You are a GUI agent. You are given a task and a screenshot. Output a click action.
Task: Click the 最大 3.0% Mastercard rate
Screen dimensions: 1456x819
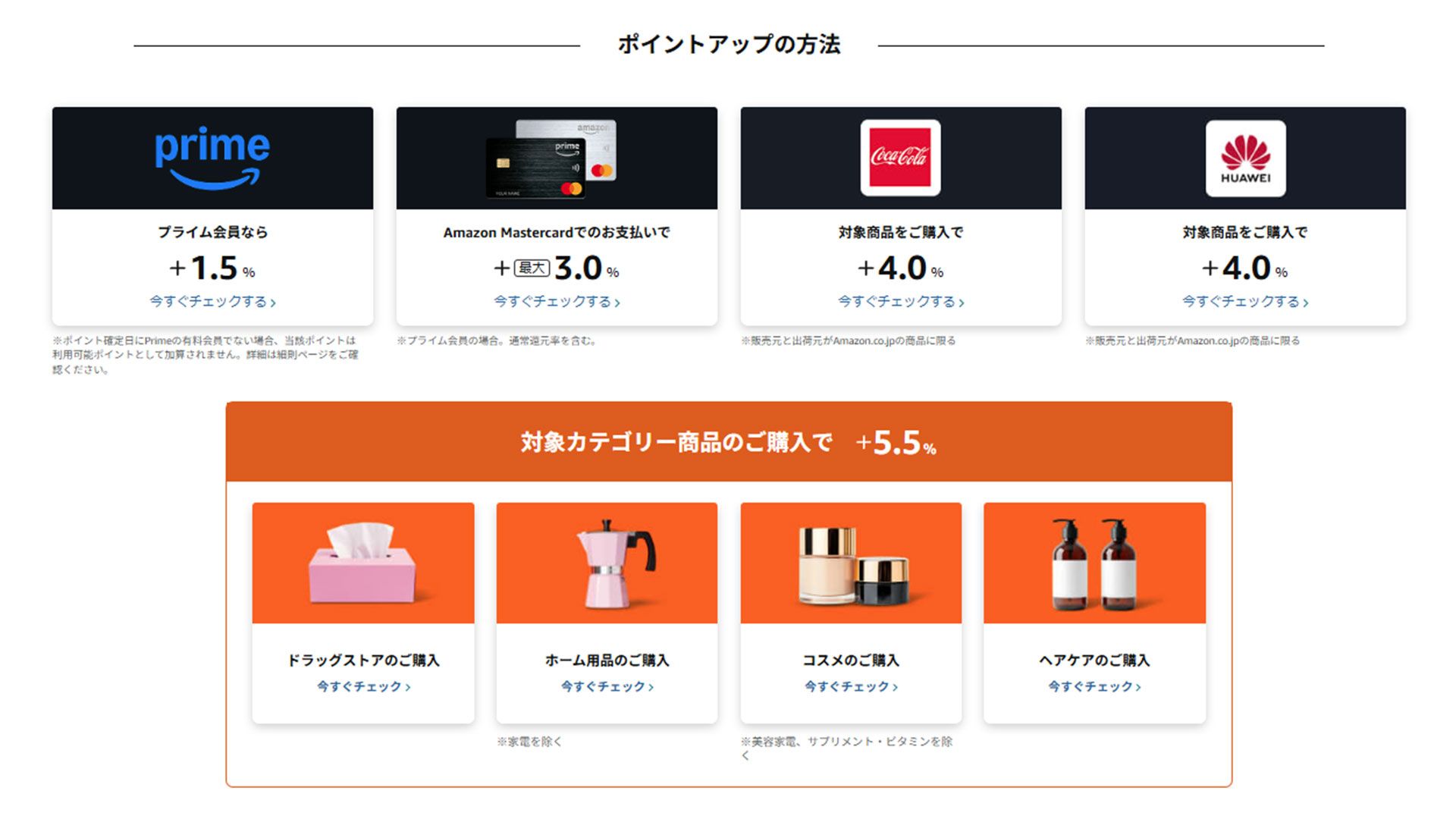[x=557, y=268]
